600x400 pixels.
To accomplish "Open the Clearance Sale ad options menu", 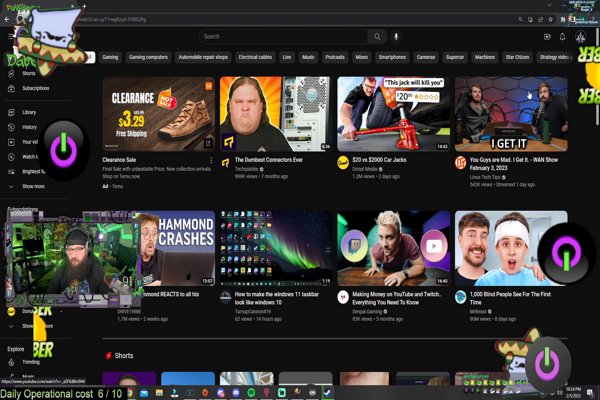I will pyautogui.click(x=211, y=160).
